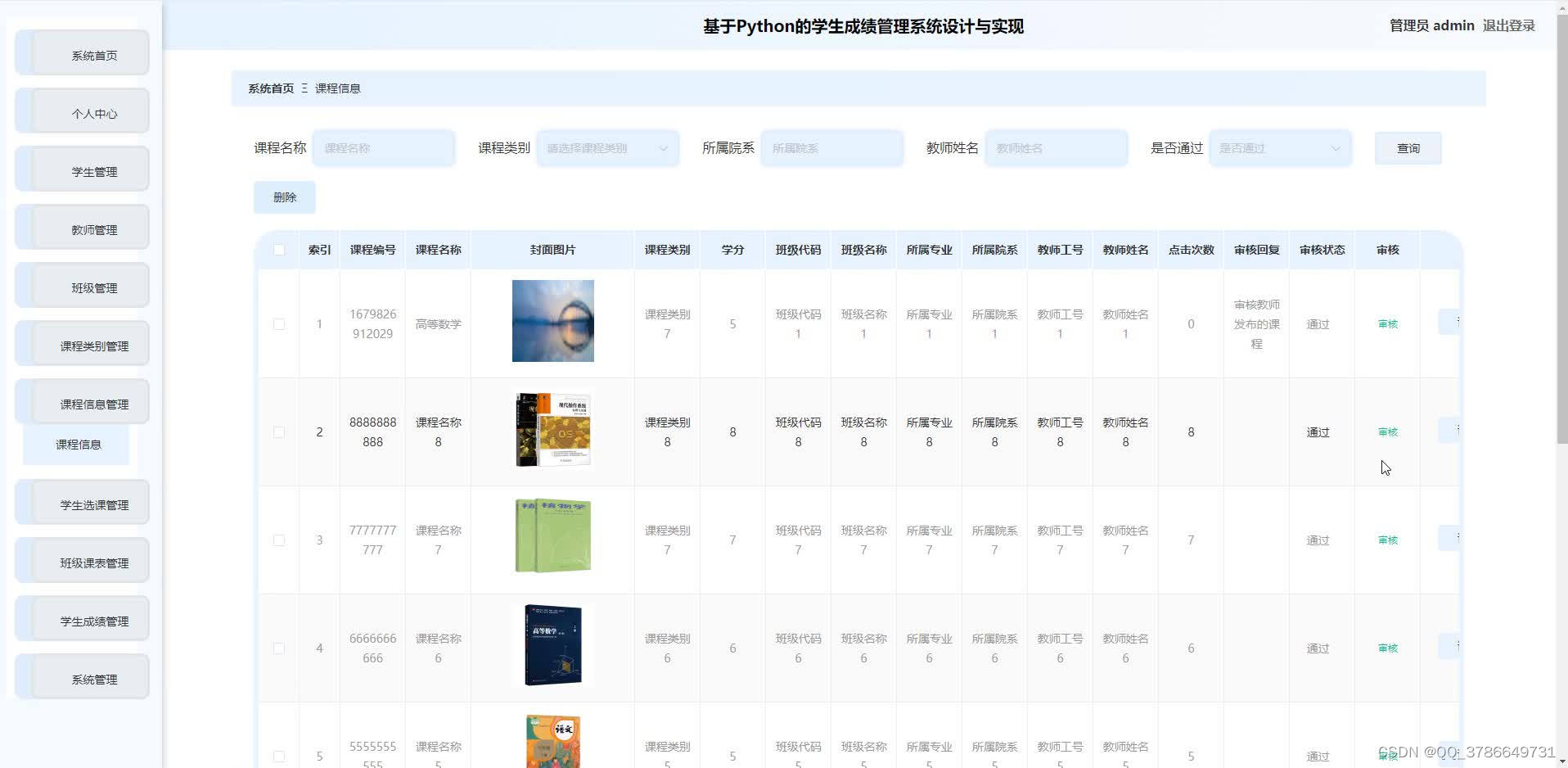Open 课程类别管理 sidebar menu
This screenshot has width=1568, height=768.
click(x=82, y=345)
